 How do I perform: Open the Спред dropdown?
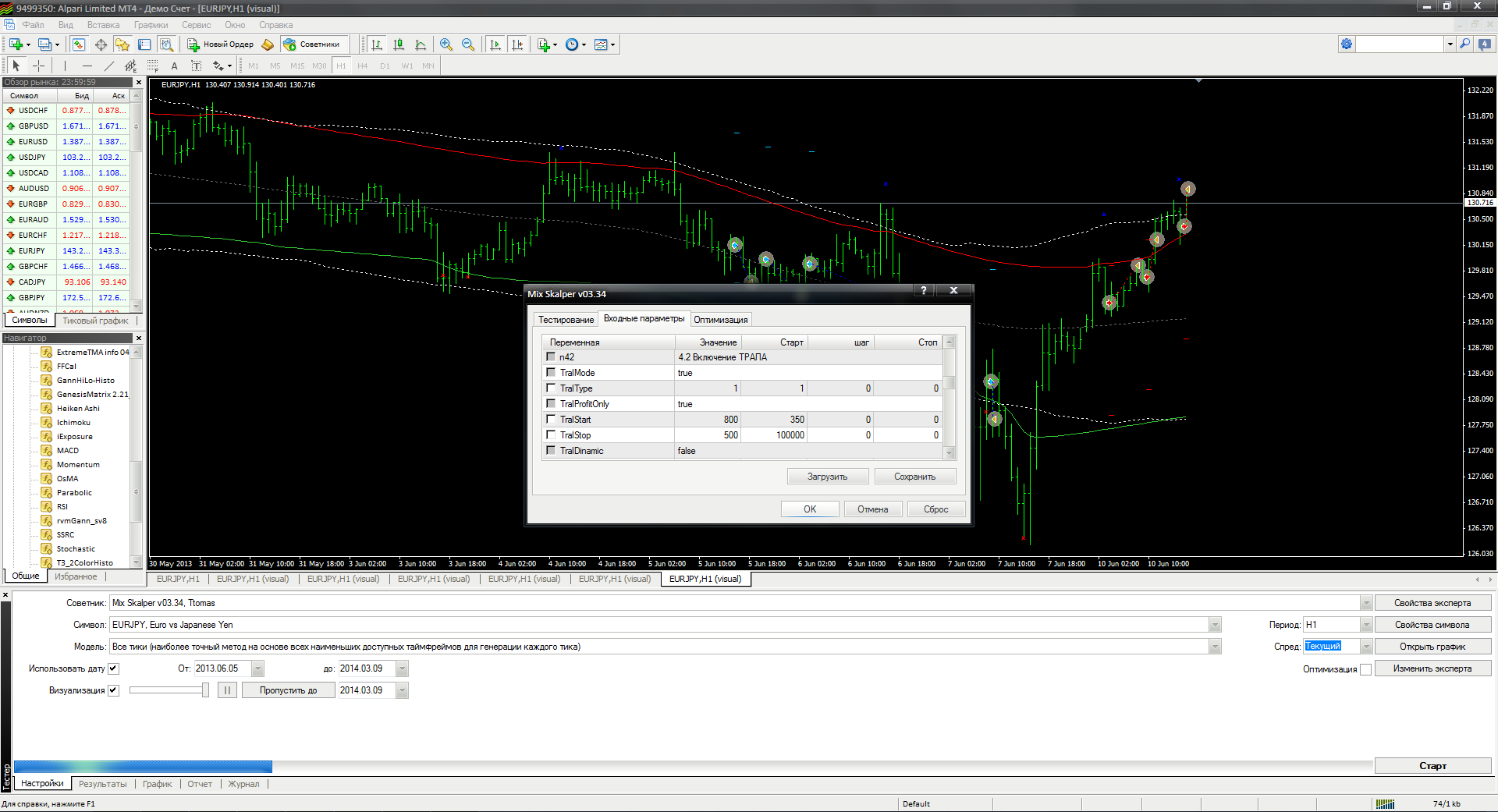click(x=1365, y=647)
